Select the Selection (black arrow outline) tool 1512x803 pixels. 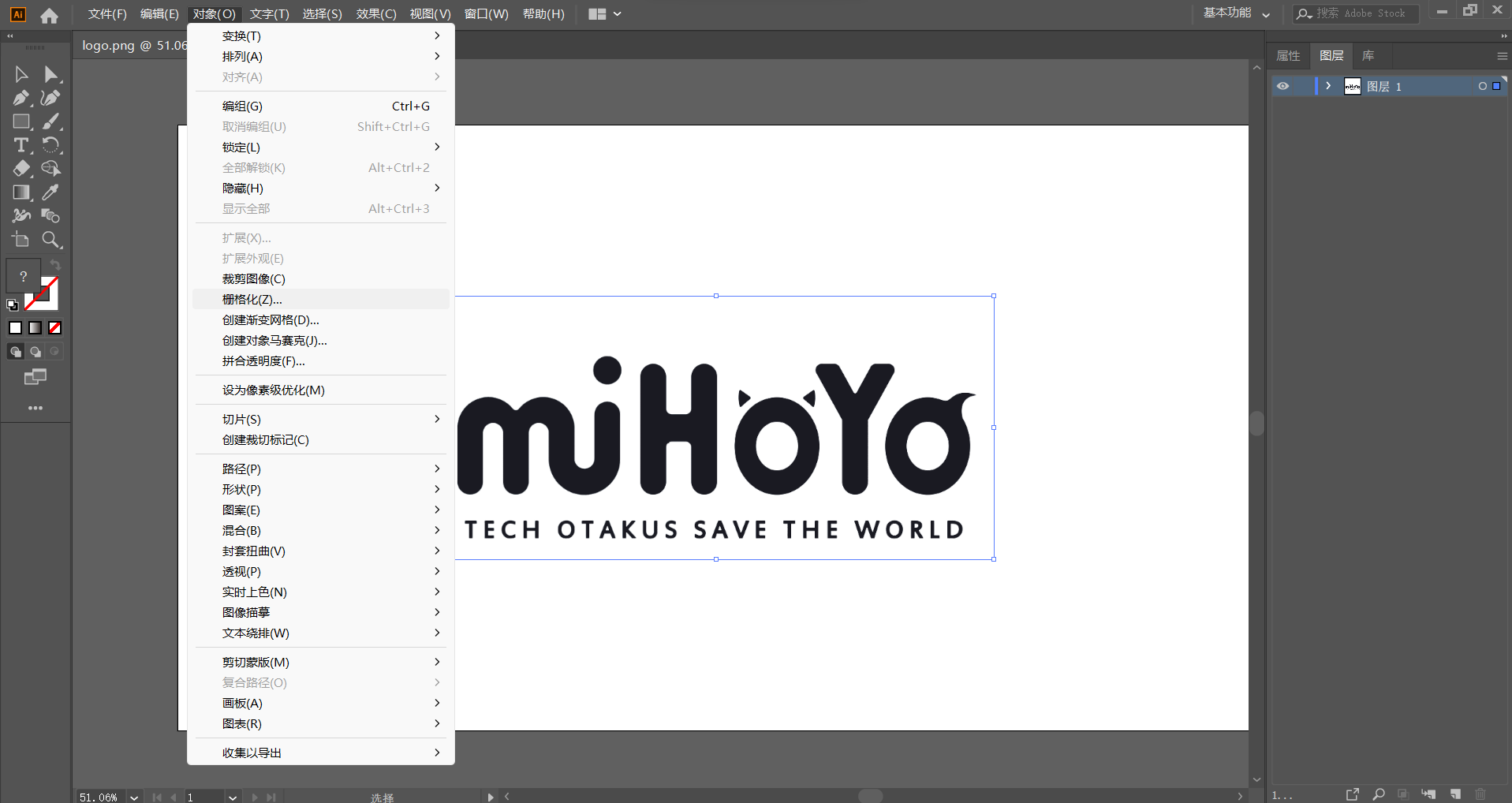pyautogui.click(x=21, y=74)
